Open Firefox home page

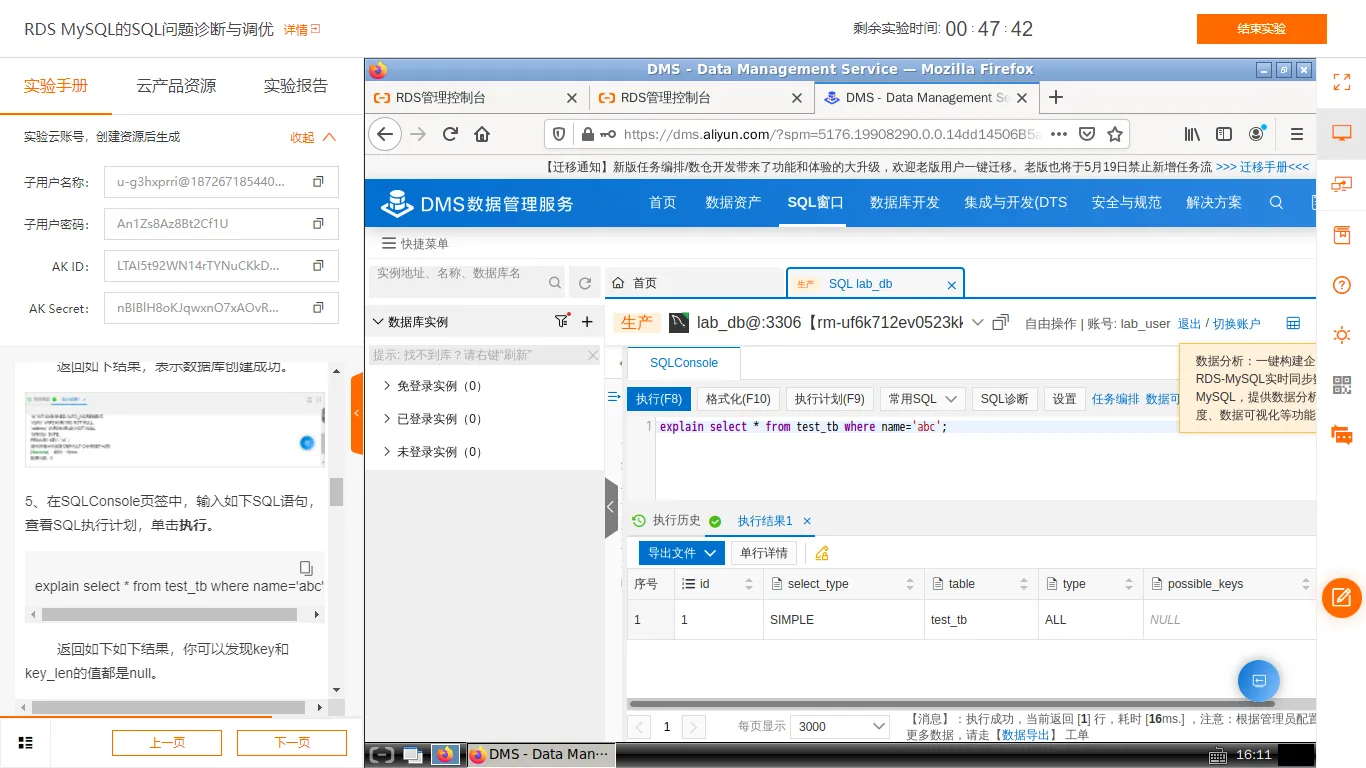click(482, 134)
